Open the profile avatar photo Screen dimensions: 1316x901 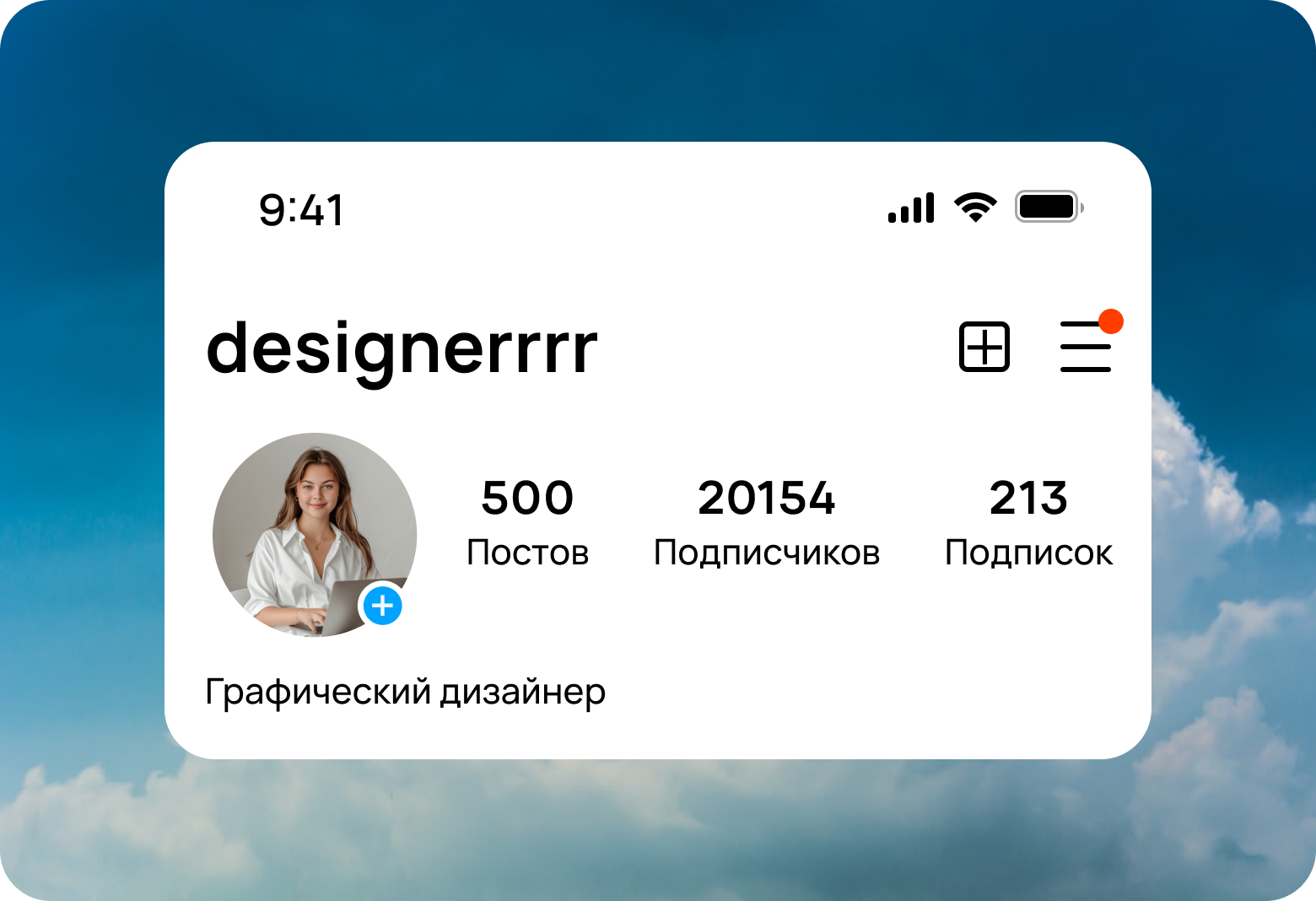tap(315, 535)
